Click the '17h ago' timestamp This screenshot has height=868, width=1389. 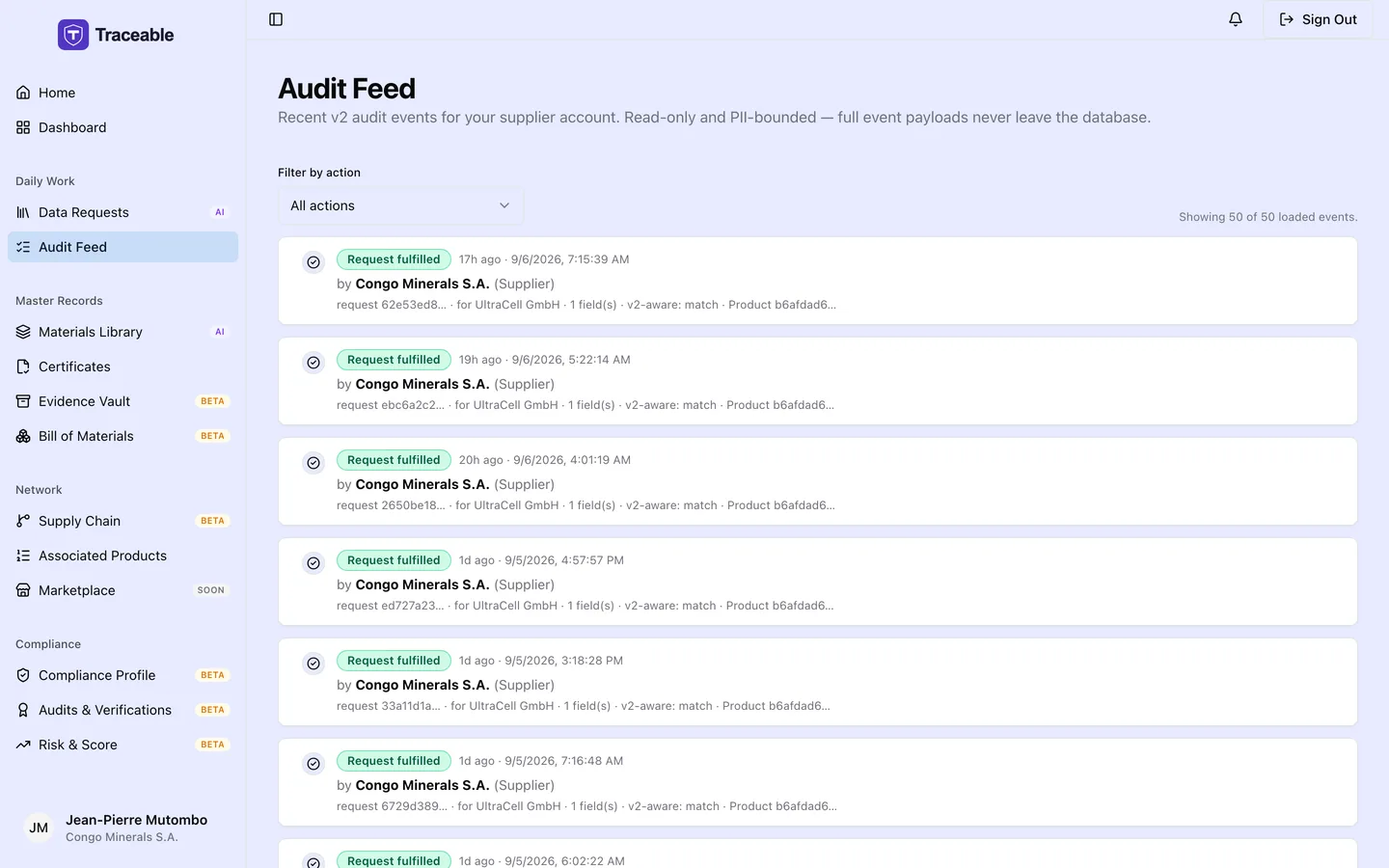[x=479, y=259]
